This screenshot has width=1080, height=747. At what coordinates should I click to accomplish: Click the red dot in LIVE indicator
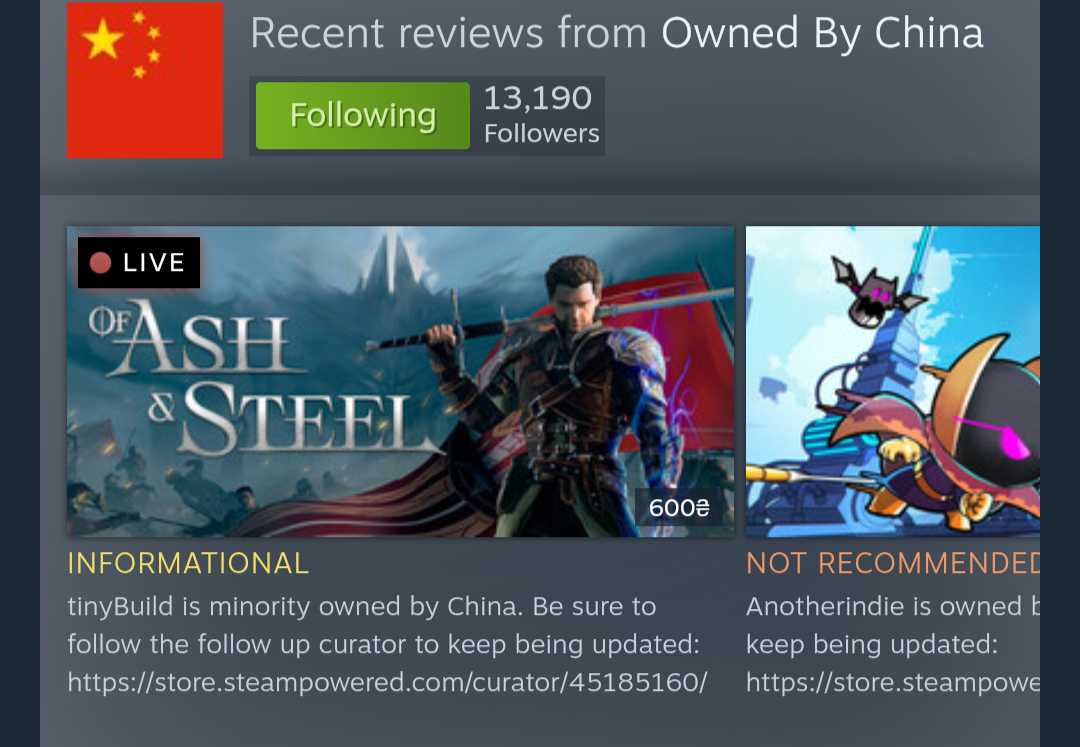click(x=101, y=262)
